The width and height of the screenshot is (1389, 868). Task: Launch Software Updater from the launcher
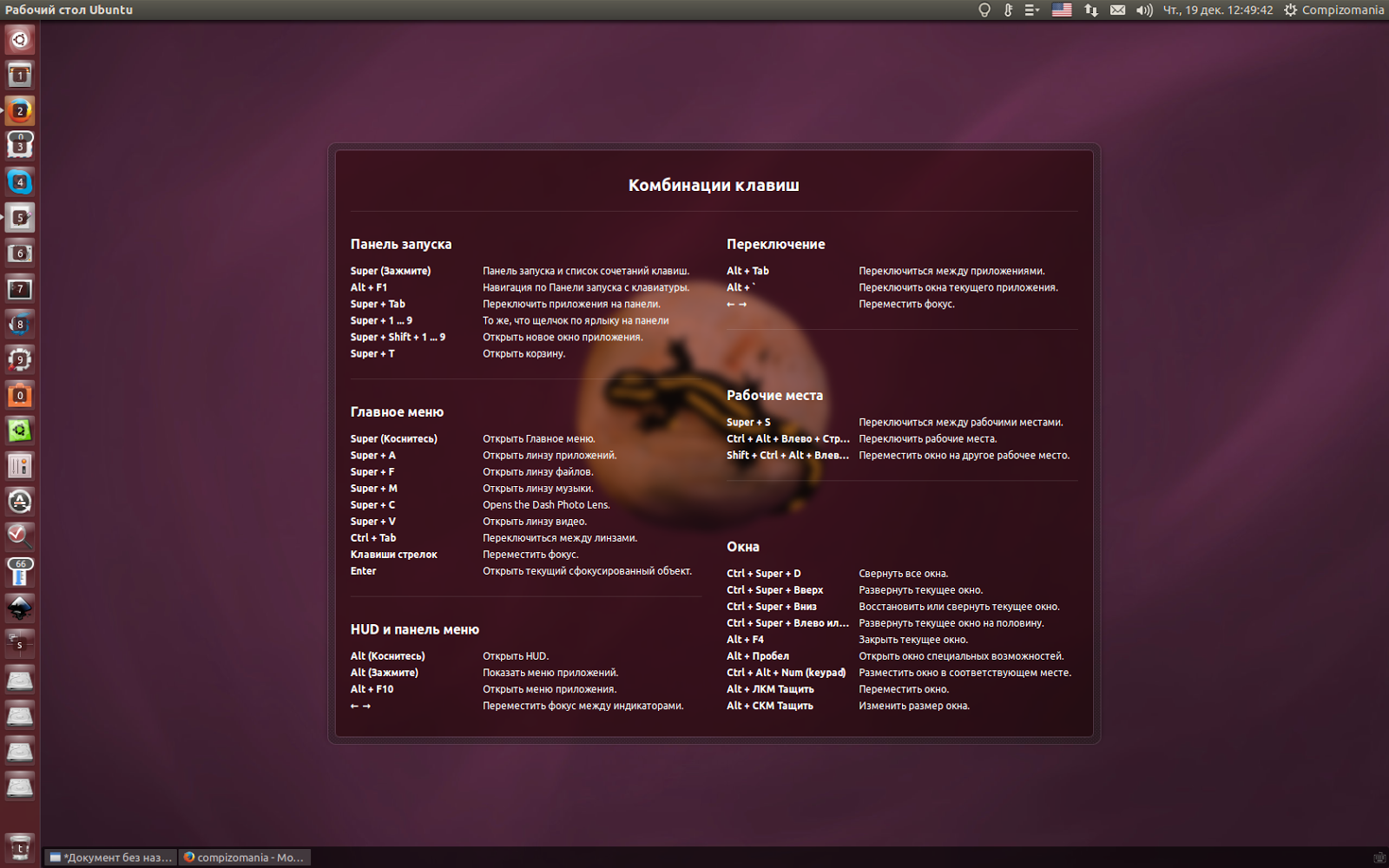coord(20,503)
